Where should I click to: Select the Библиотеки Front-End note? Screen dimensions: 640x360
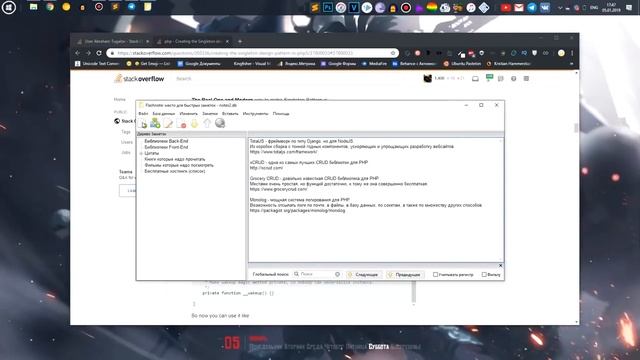[166, 147]
